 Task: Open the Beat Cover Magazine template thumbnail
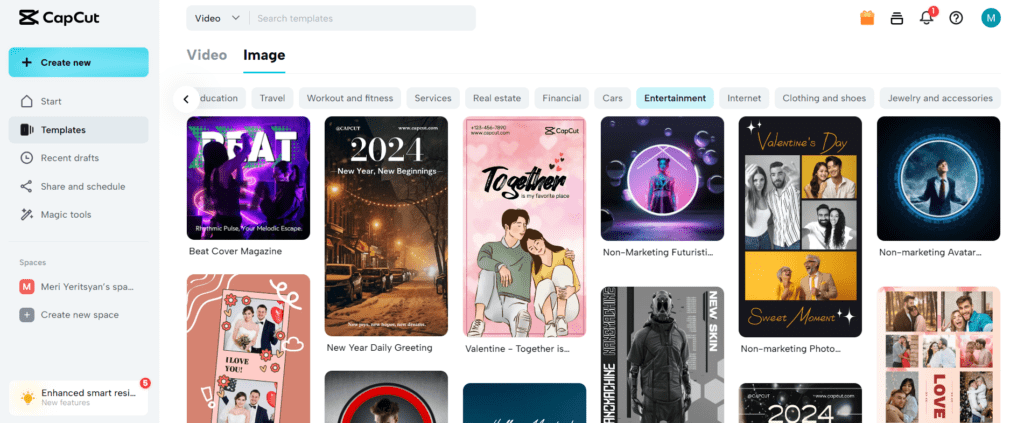click(248, 178)
